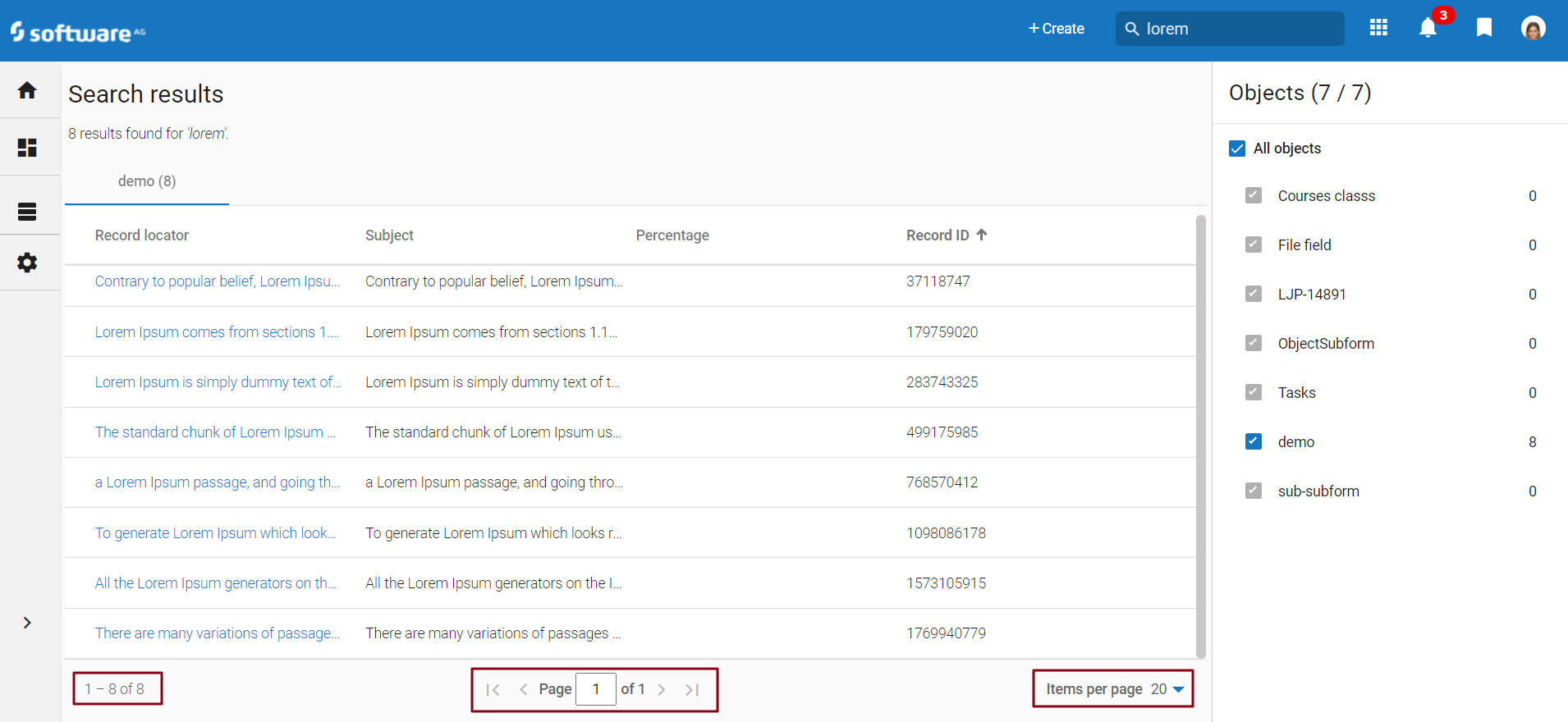
Task: Toggle the ObjectSubform checkbox
Action: point(1254,343)
